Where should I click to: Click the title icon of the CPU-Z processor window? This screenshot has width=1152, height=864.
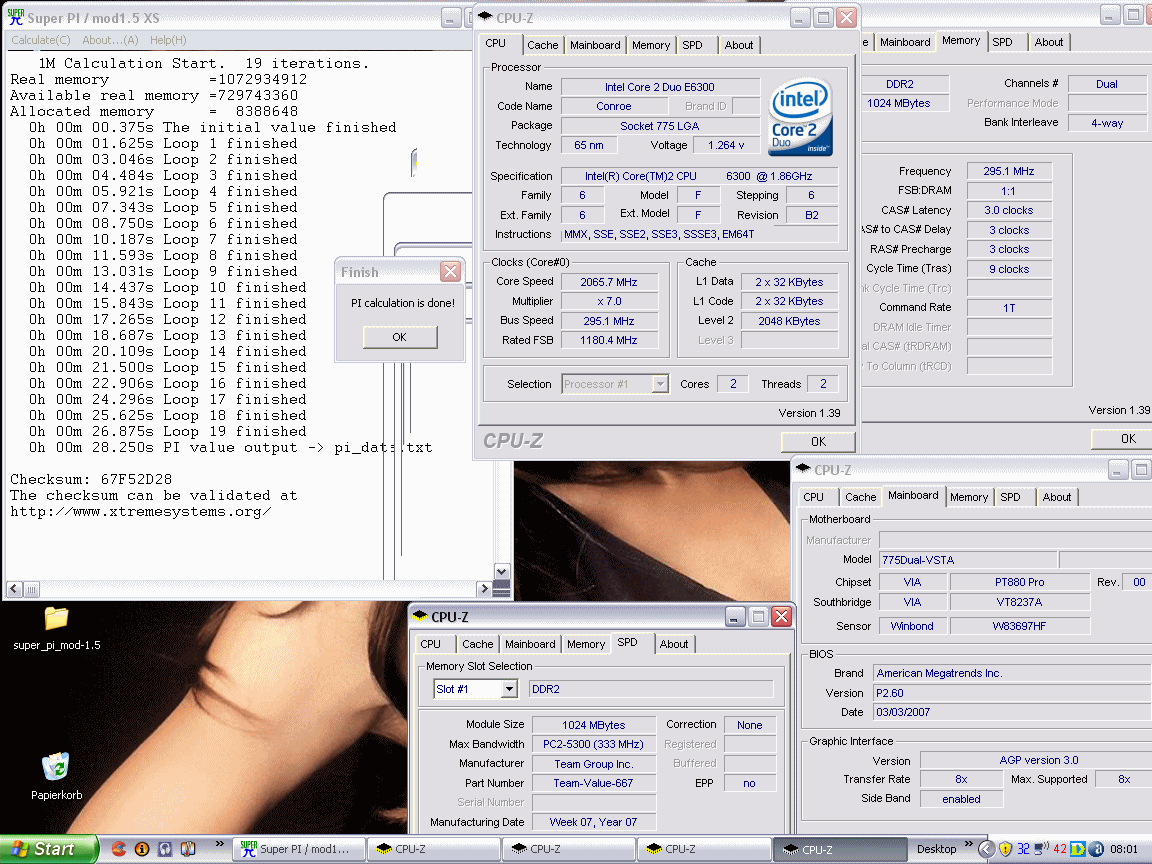coord(485,17)
